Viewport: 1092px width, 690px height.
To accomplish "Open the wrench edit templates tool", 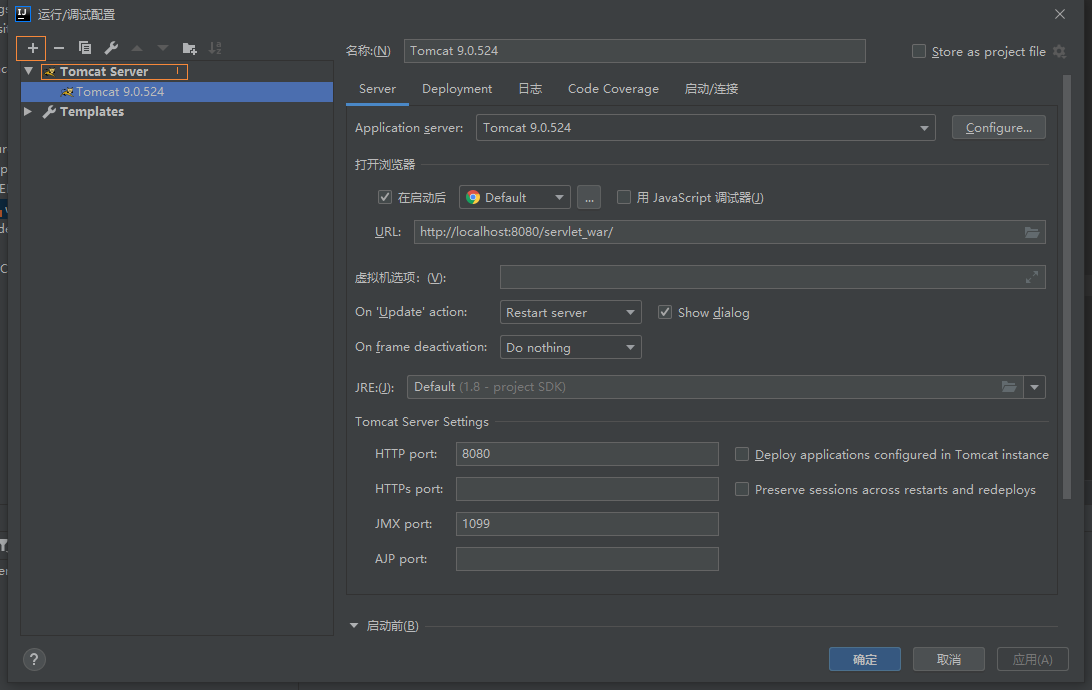I will point(111,48).
